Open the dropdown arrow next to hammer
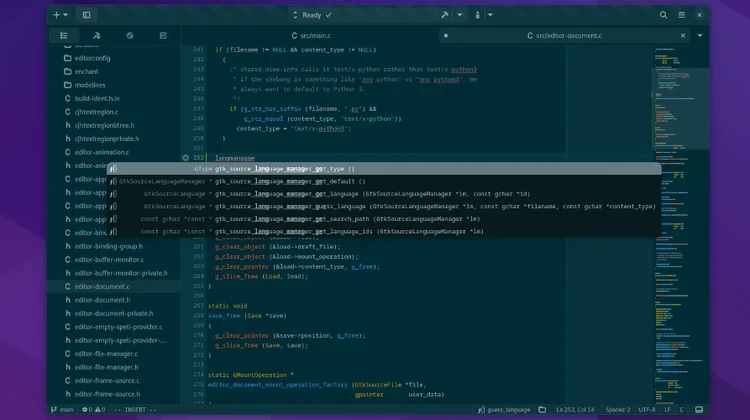This screenshot has width=750, height=420. click(460, 15)
